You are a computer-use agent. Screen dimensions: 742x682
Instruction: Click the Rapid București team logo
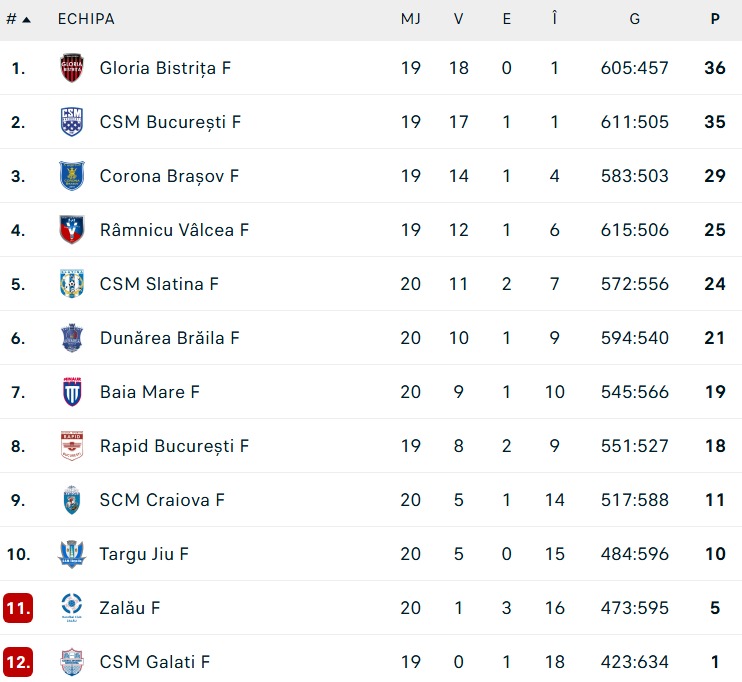pos(72,446)
